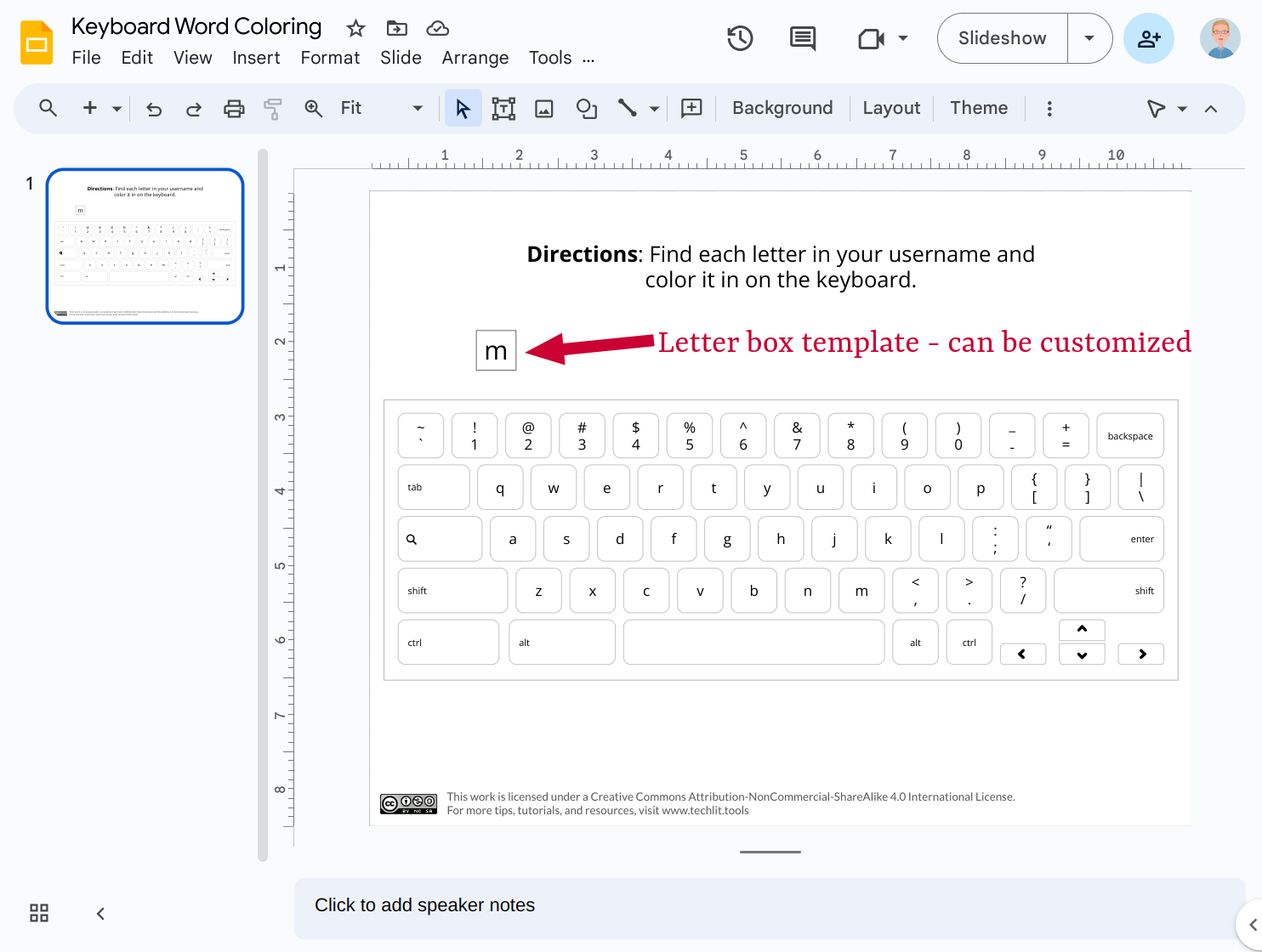
Task: Open the comments panel icon
Action: [803, 38]
